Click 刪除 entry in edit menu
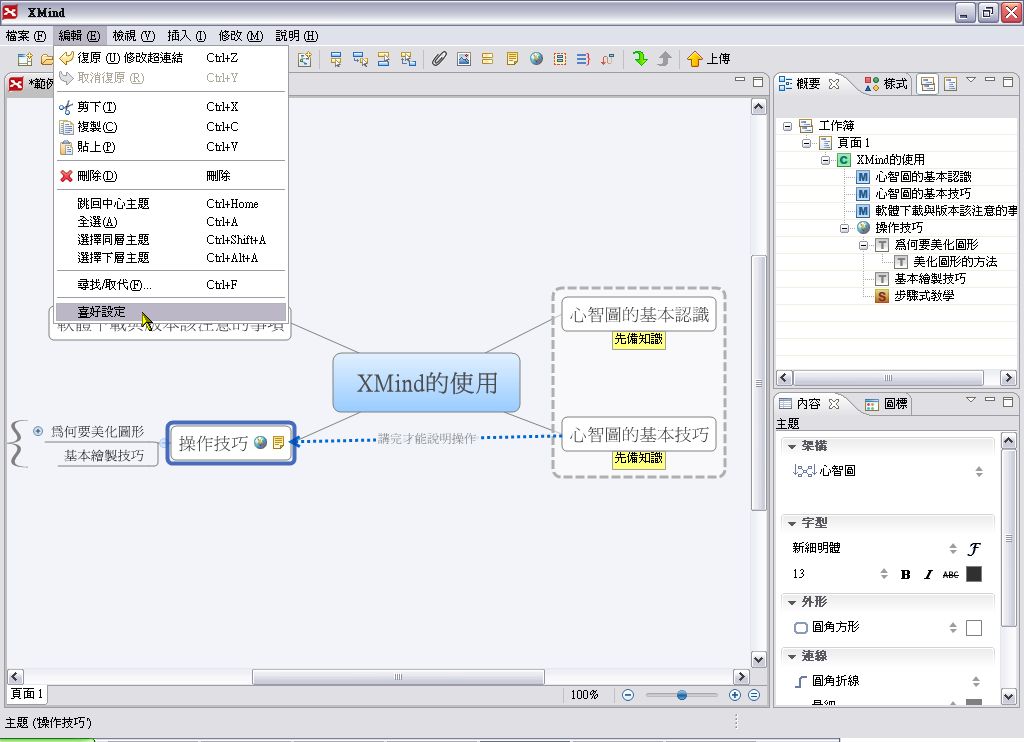 click(x=171, y=176)
